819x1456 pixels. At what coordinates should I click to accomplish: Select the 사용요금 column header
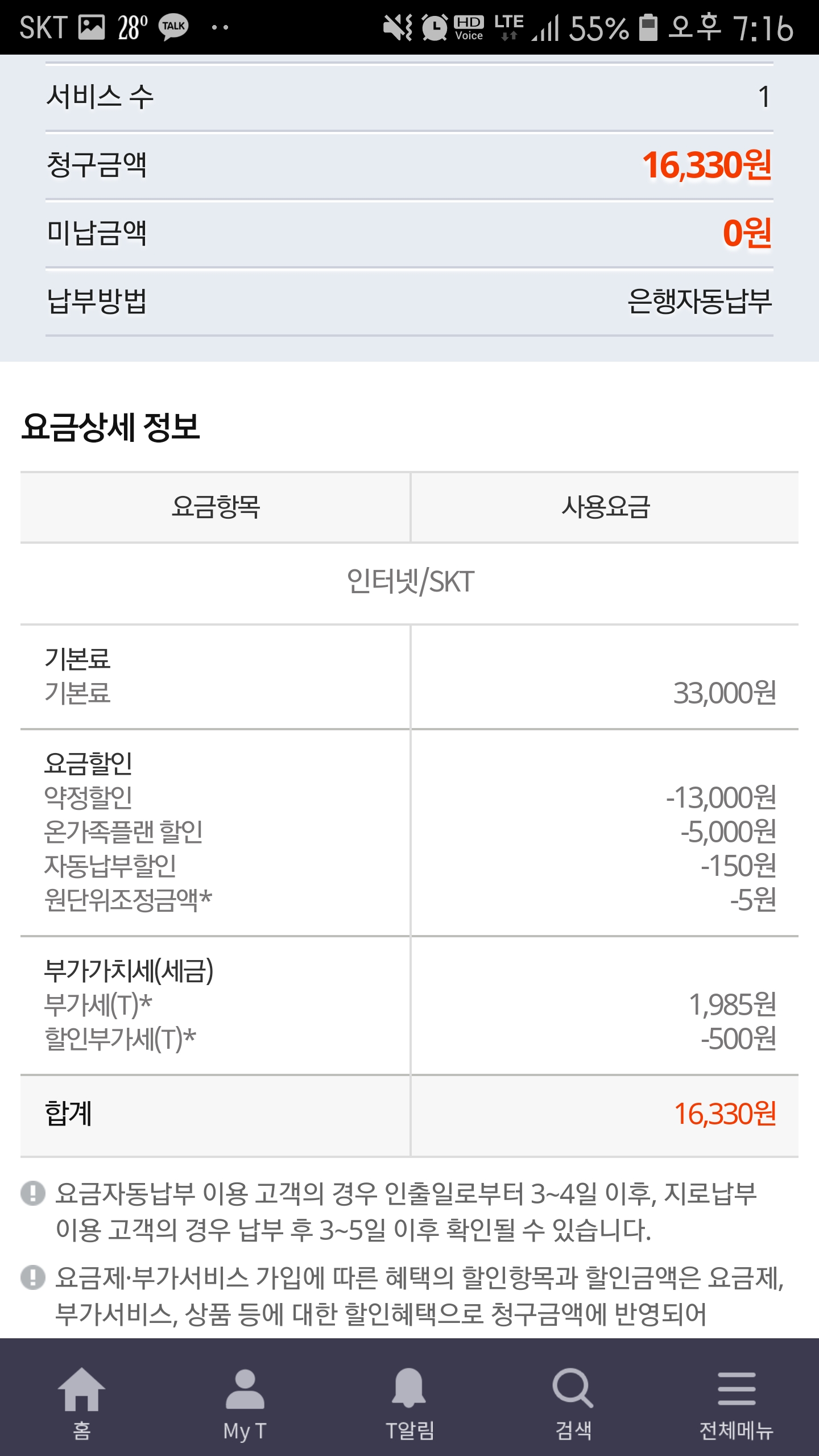point(605,507)
